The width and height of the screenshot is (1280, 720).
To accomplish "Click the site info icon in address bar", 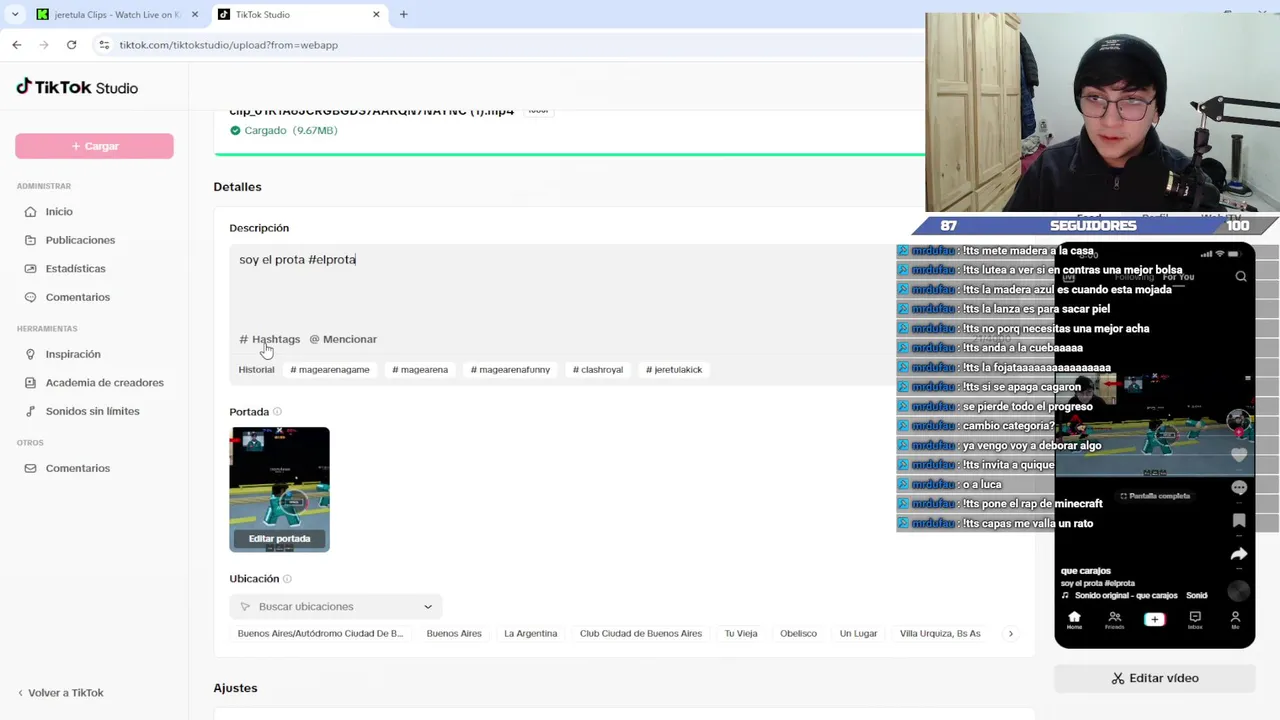I will tap(104, 45).
